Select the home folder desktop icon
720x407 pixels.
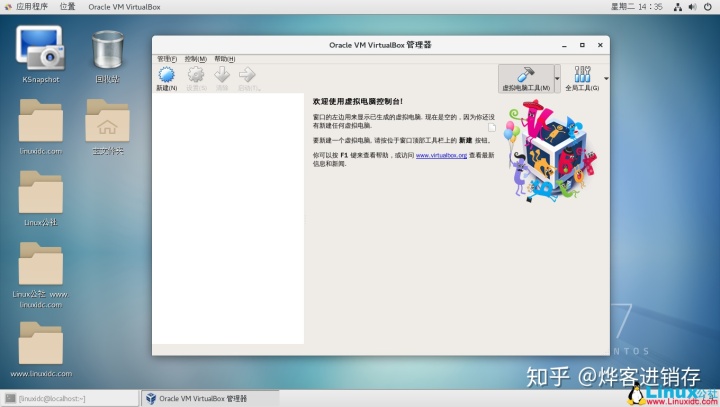pos(107,127)
